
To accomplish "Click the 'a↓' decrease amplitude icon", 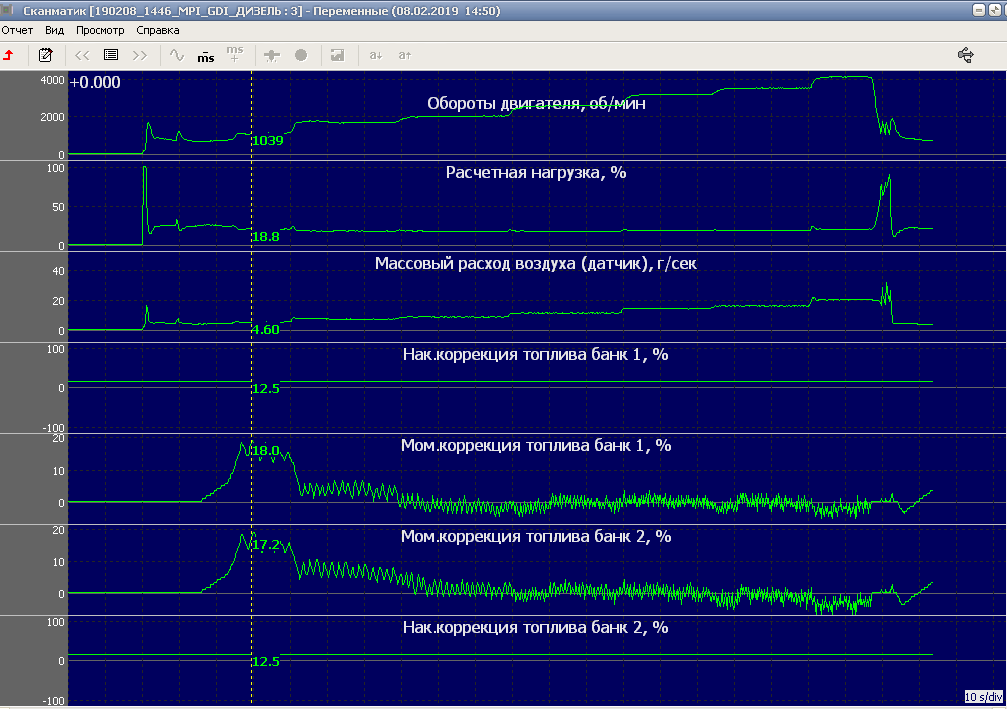I will coord(376,55).
